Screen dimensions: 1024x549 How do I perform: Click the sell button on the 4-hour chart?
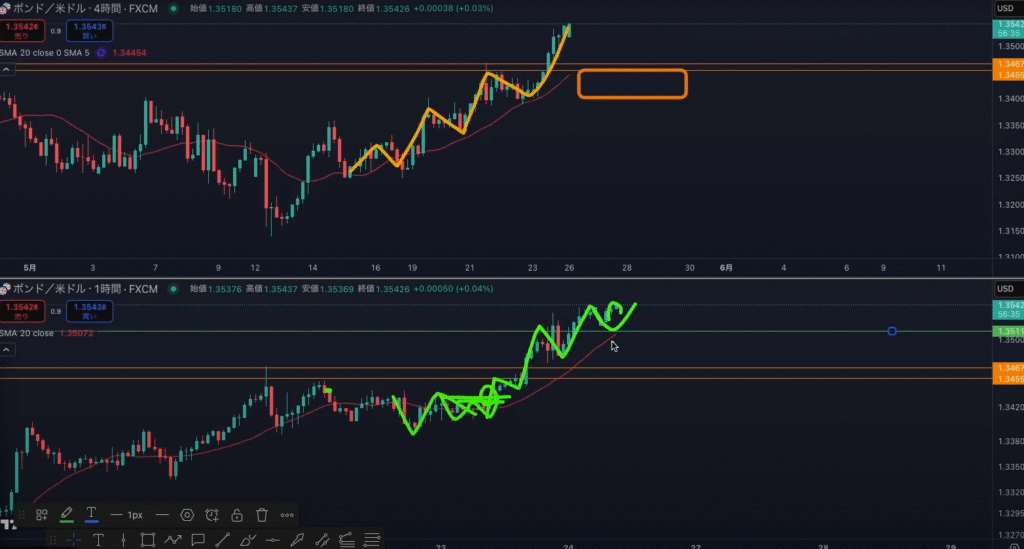click(22, 31)
